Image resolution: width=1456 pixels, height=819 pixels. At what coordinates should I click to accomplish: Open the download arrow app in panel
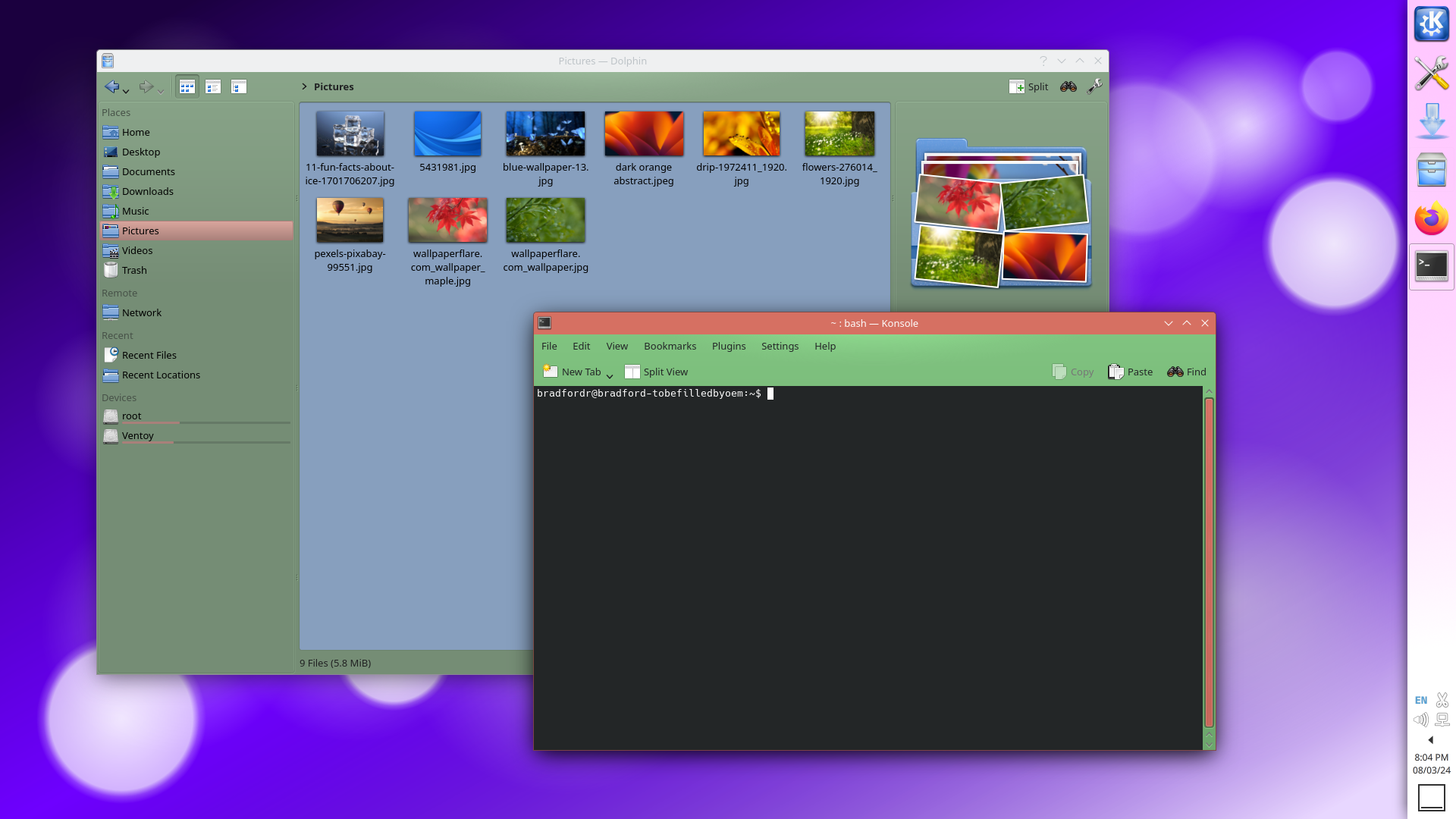(x=1432, y=121)
